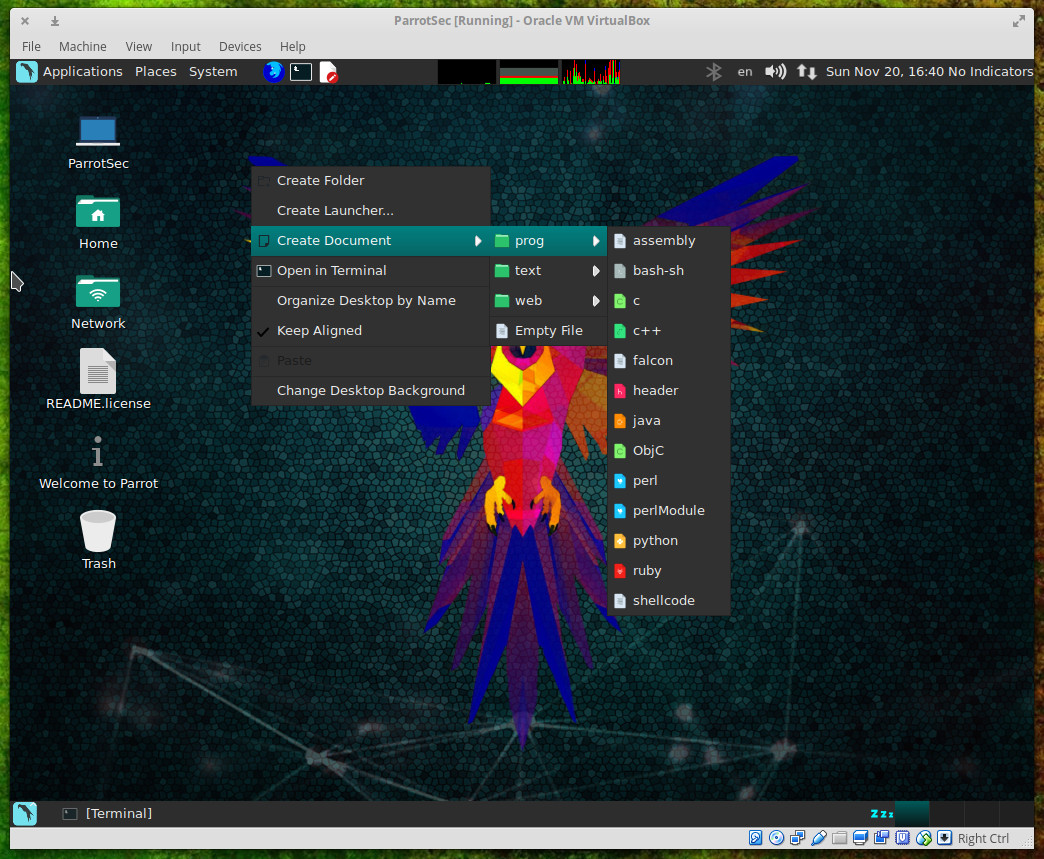
Task: Click the VirtualBox overlapping screens status icon
Action: 882,838
